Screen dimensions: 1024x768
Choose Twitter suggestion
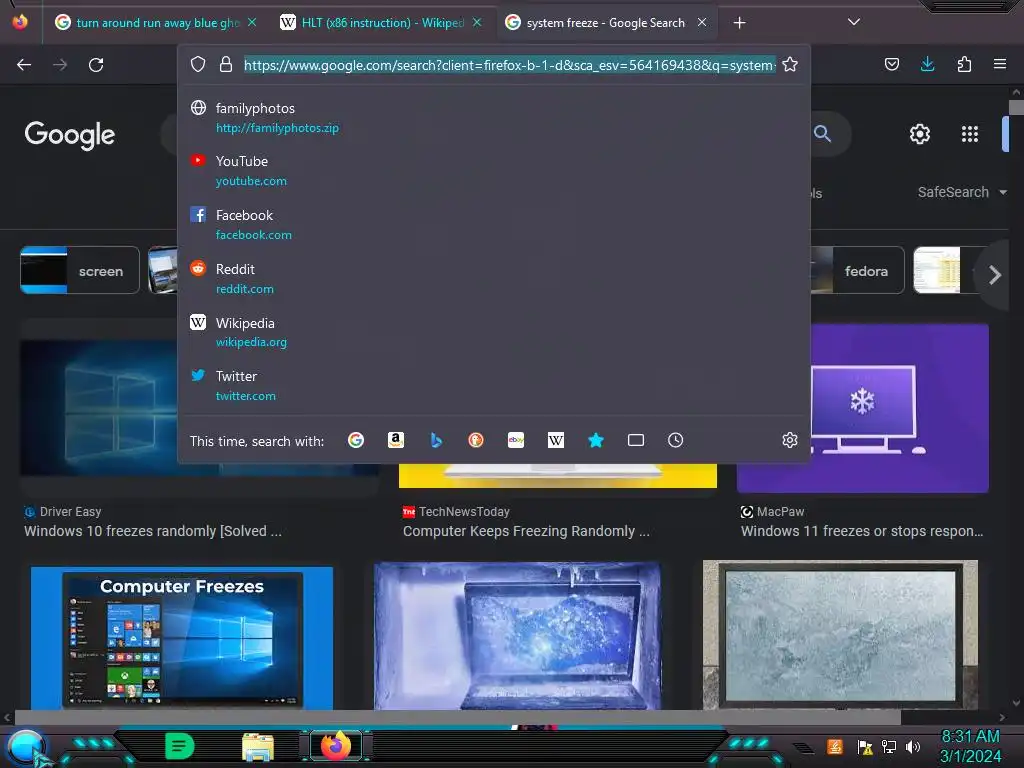coord(494,386)
